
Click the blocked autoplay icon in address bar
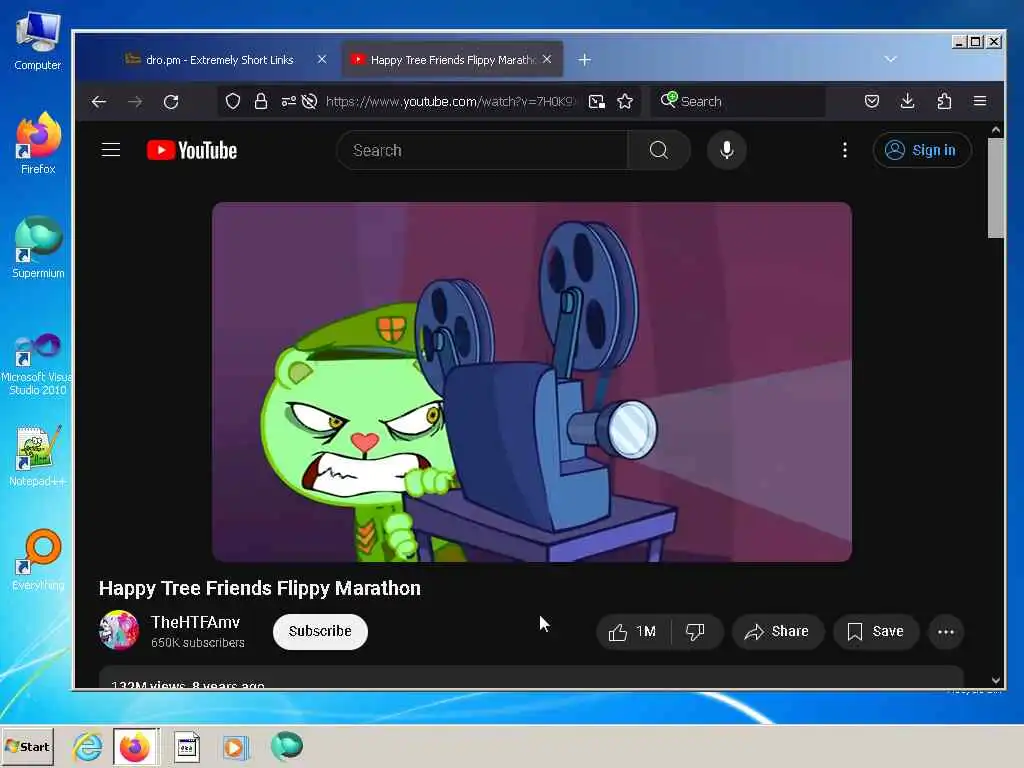(310, 101)
